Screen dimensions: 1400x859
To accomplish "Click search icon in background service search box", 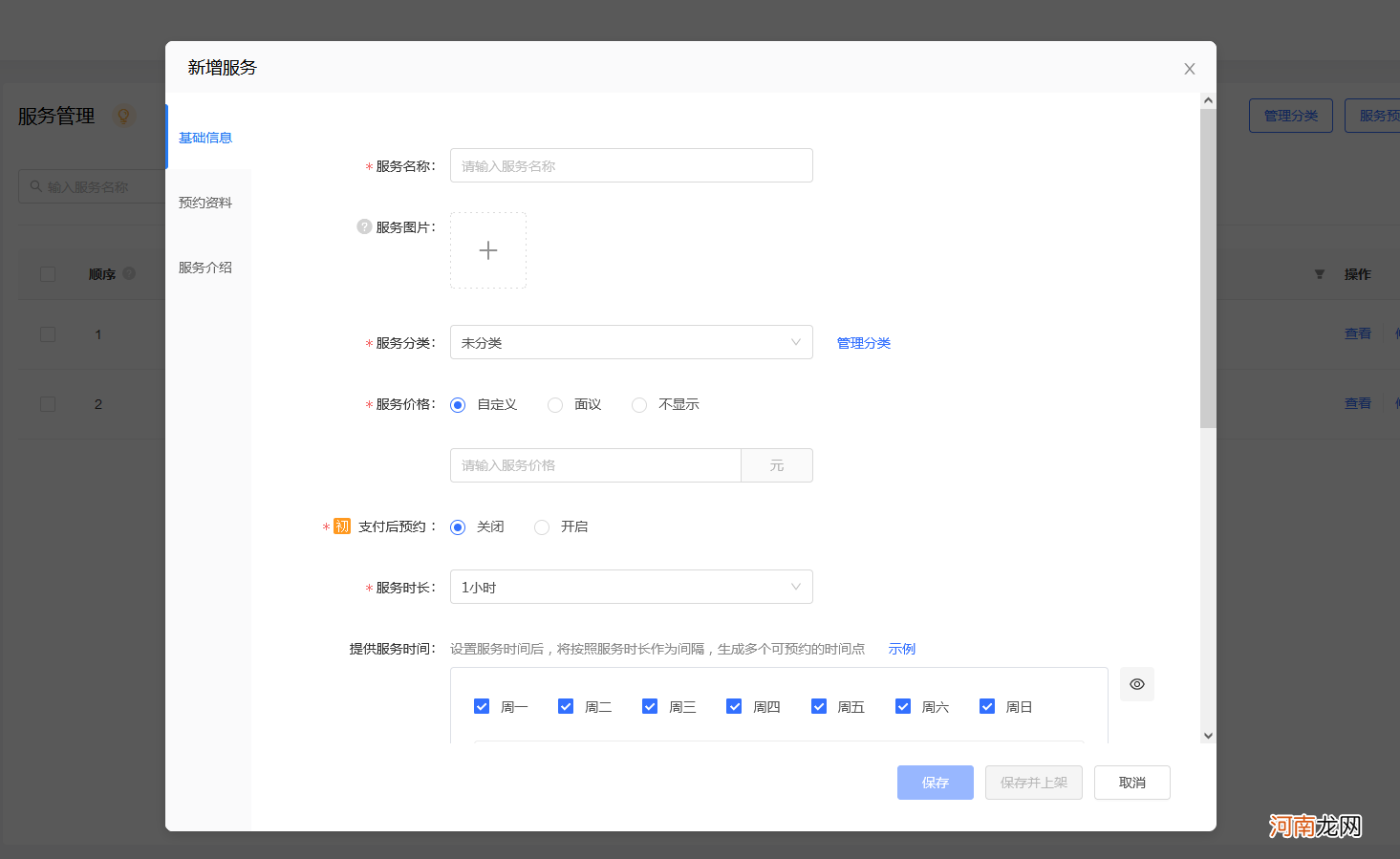I will pyautogui.click(x=36, y=186).
